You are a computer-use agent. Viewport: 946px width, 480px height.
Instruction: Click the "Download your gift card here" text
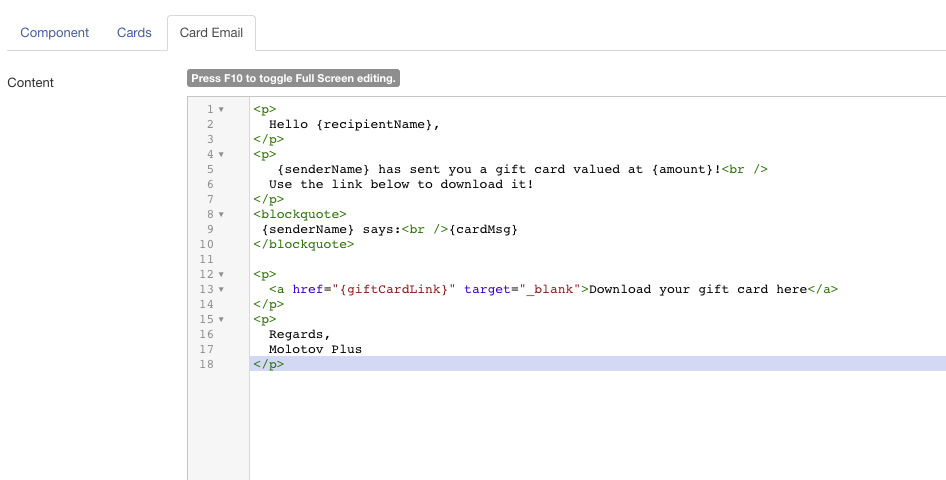click(697, 290)
